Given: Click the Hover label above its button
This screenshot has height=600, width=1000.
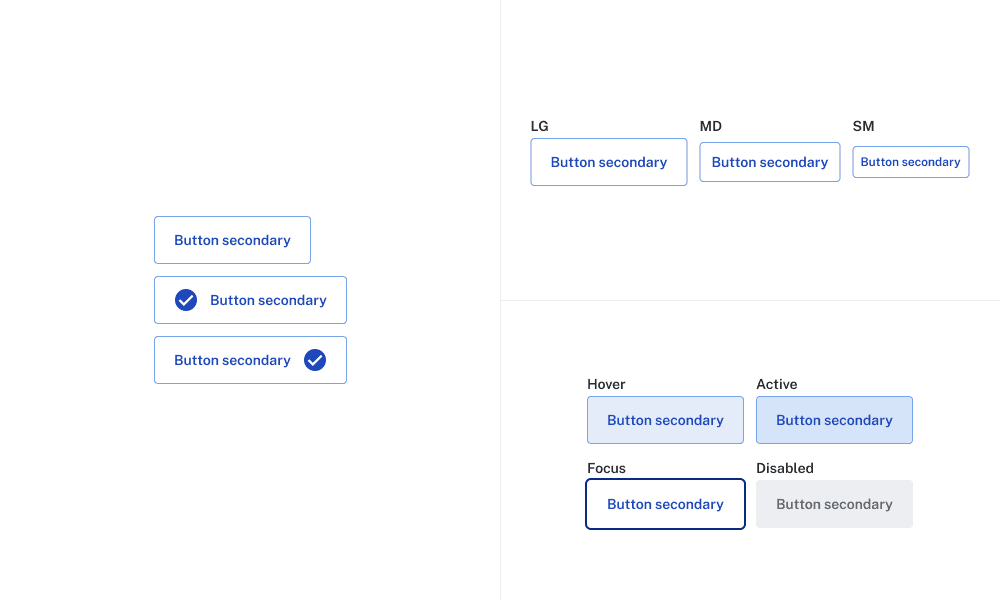Looking at the screenshot, I should point(605,384).
